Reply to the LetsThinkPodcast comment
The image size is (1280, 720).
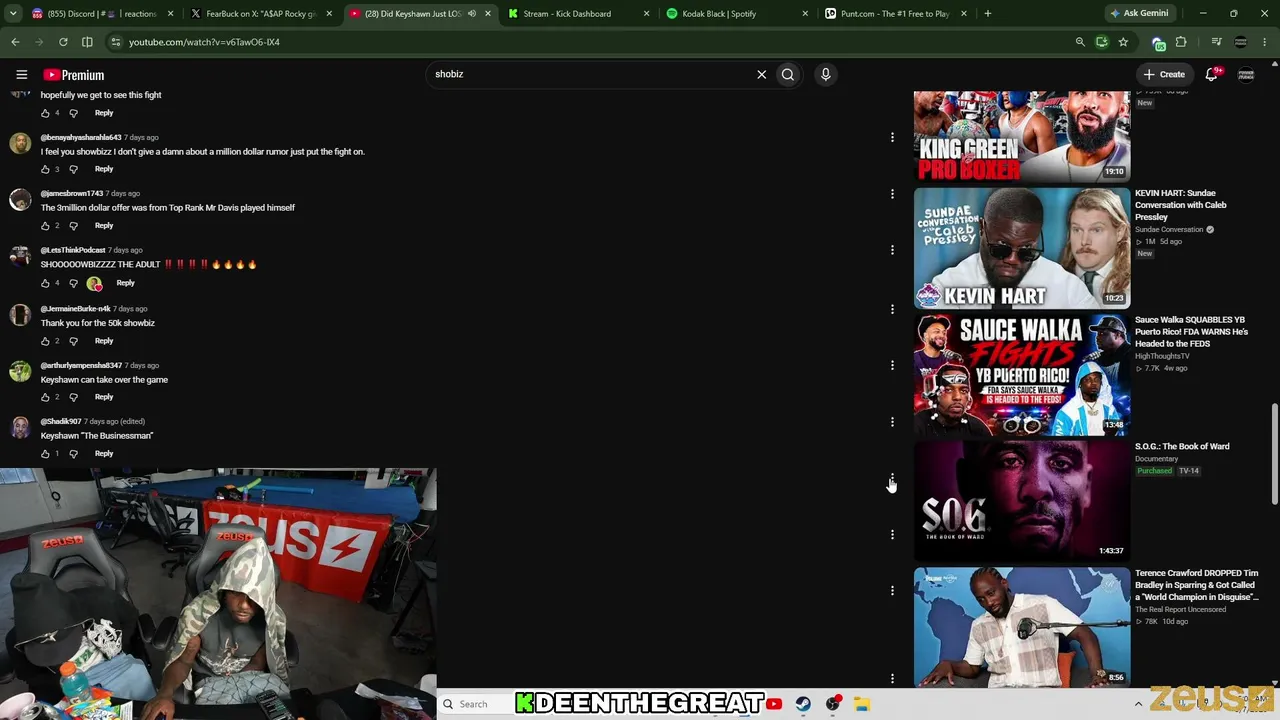pyautogui.click(x=125, y=283)
